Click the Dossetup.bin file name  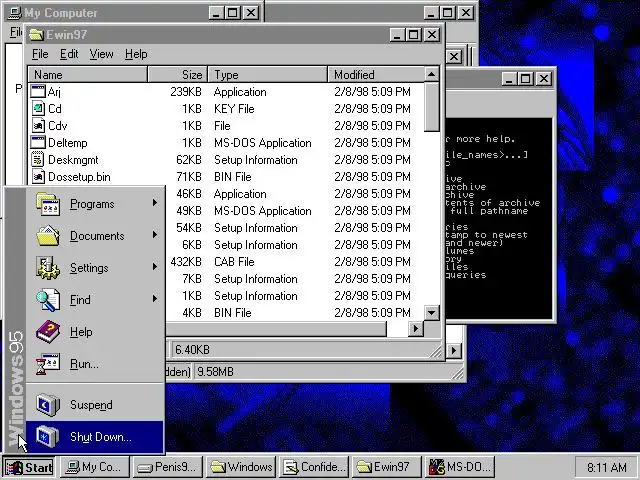(79, 177)
